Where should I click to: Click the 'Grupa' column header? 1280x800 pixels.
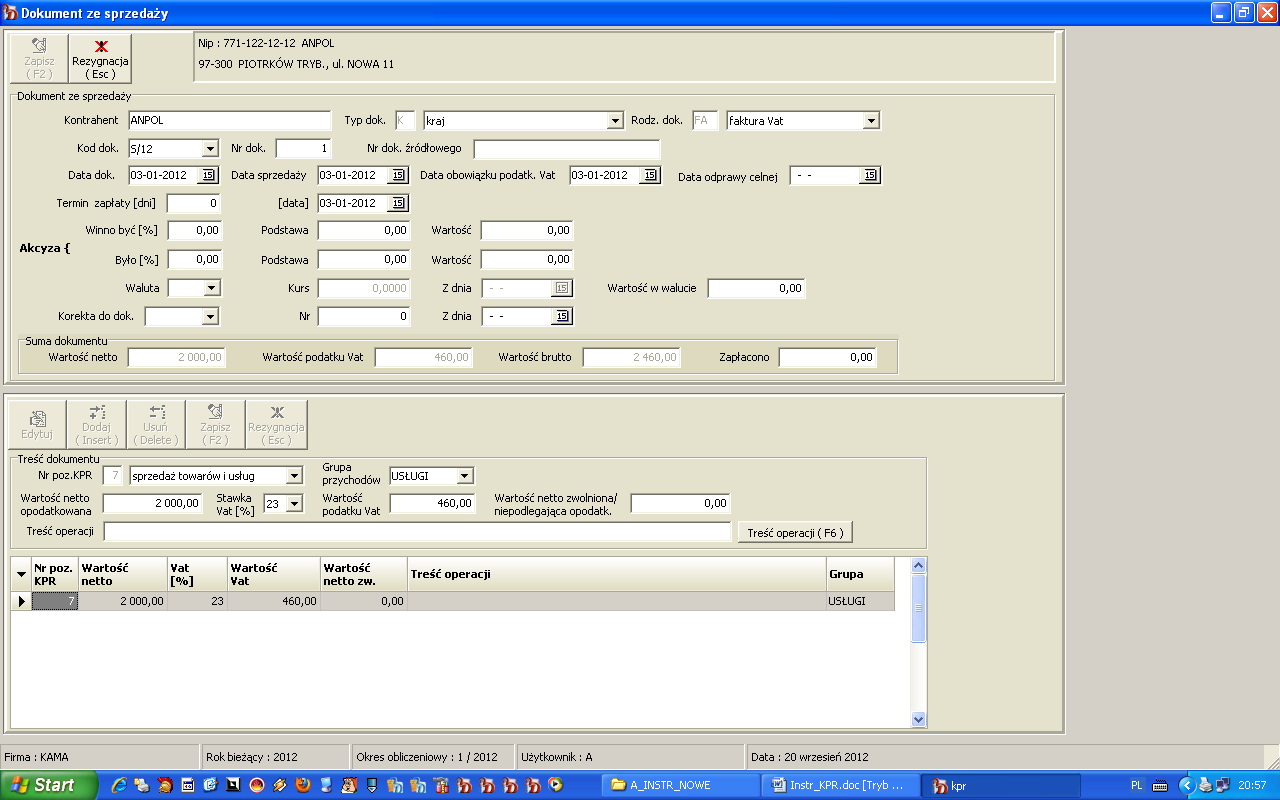tap(859, 574)
